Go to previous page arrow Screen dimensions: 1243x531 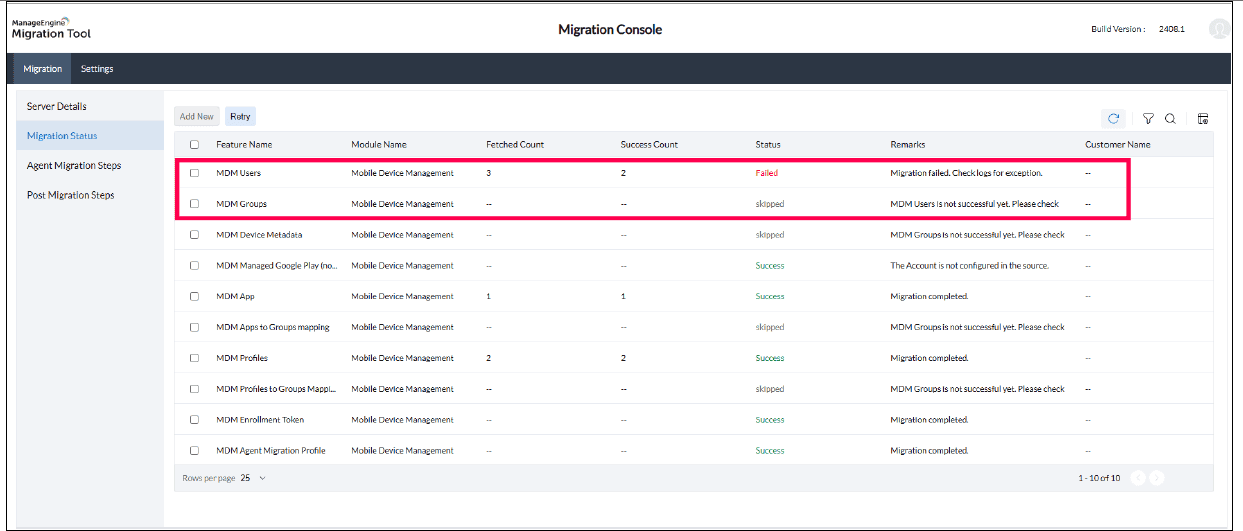(1138, 478)
